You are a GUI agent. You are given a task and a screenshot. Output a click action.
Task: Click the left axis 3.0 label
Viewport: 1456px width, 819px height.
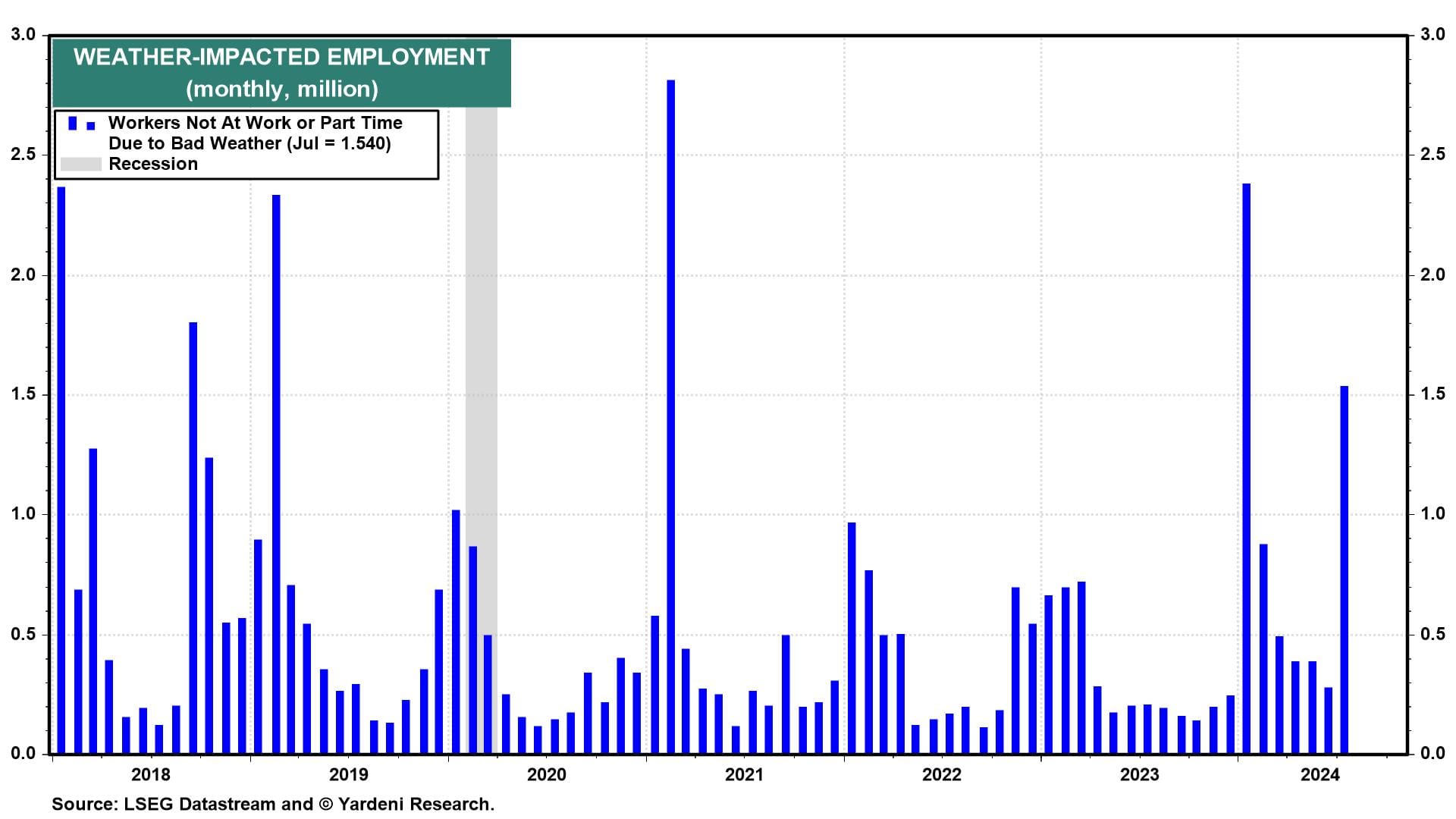click(23, 35)
